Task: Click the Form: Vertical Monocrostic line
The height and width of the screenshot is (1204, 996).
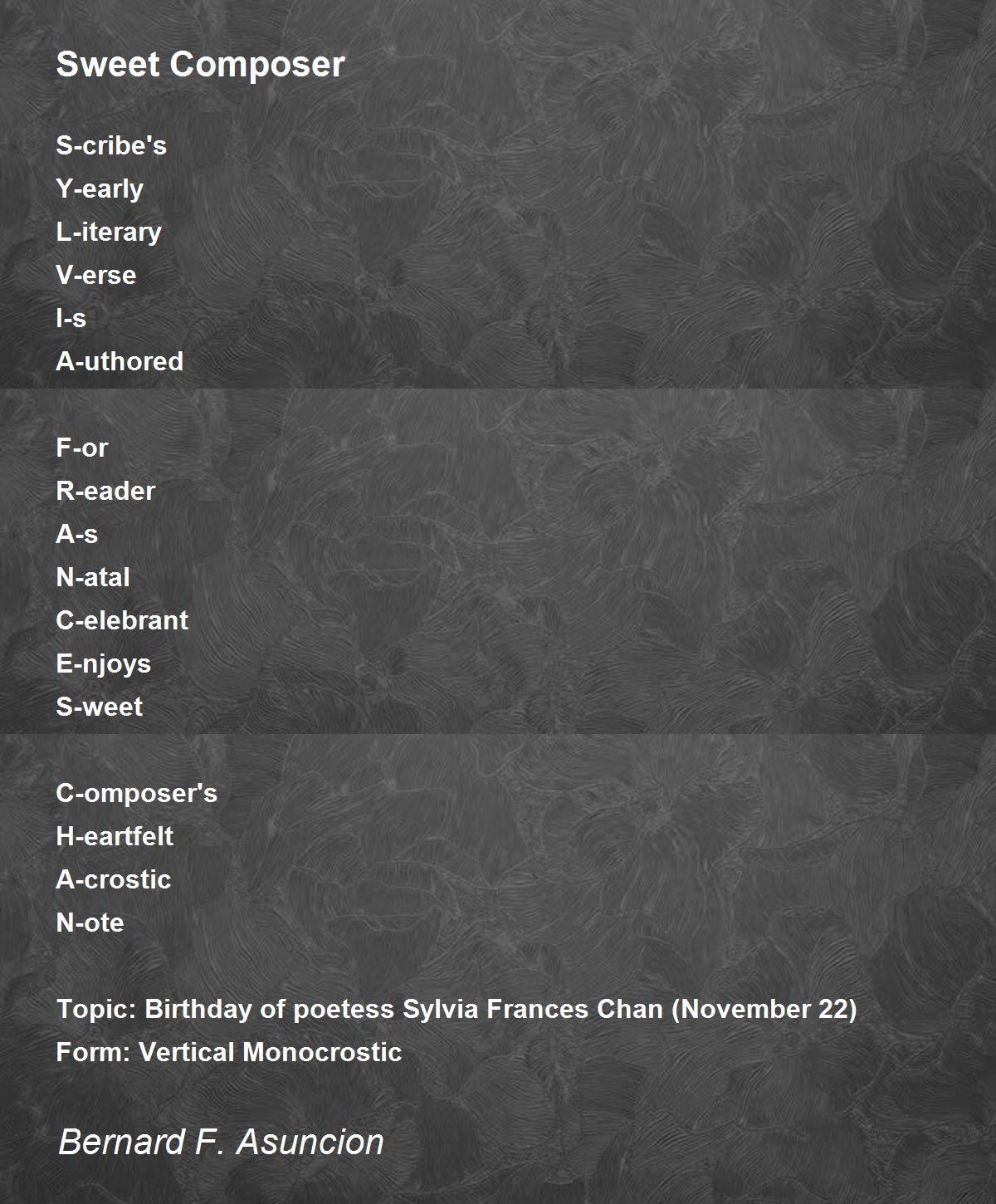Action: tap(229, 1052)
